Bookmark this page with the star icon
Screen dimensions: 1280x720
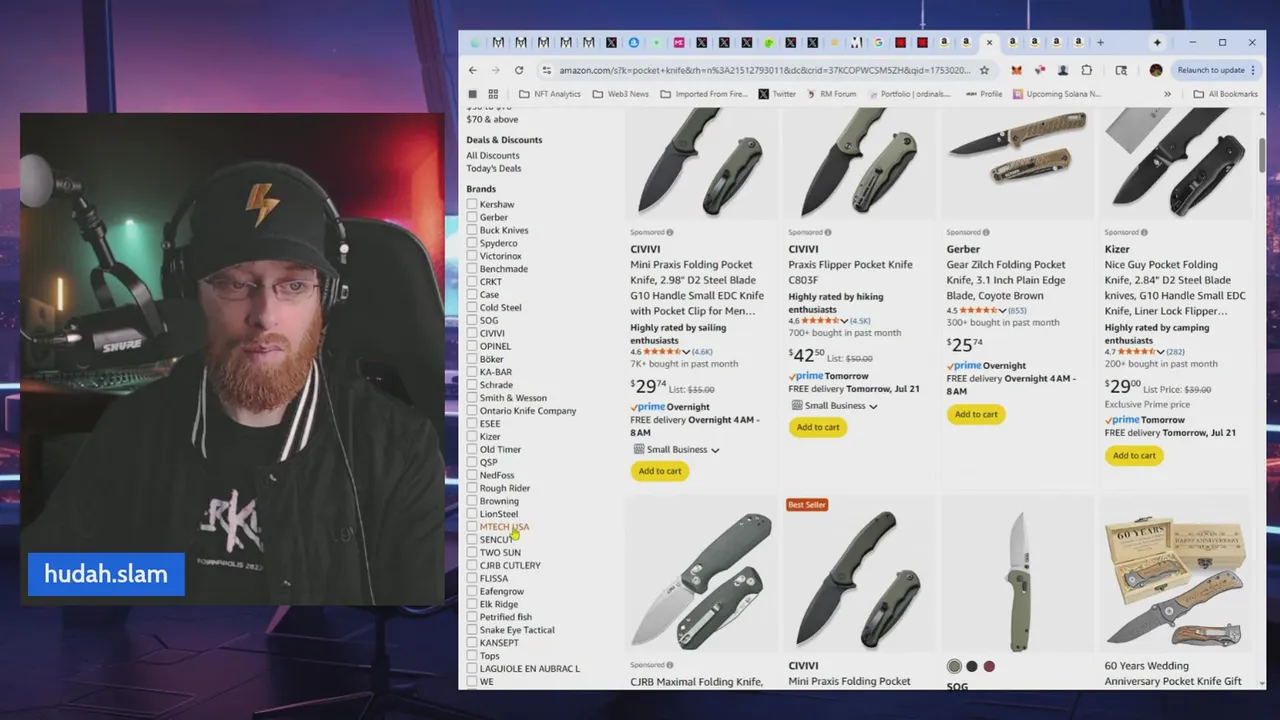pyautogui.click(x=984, y=70)
